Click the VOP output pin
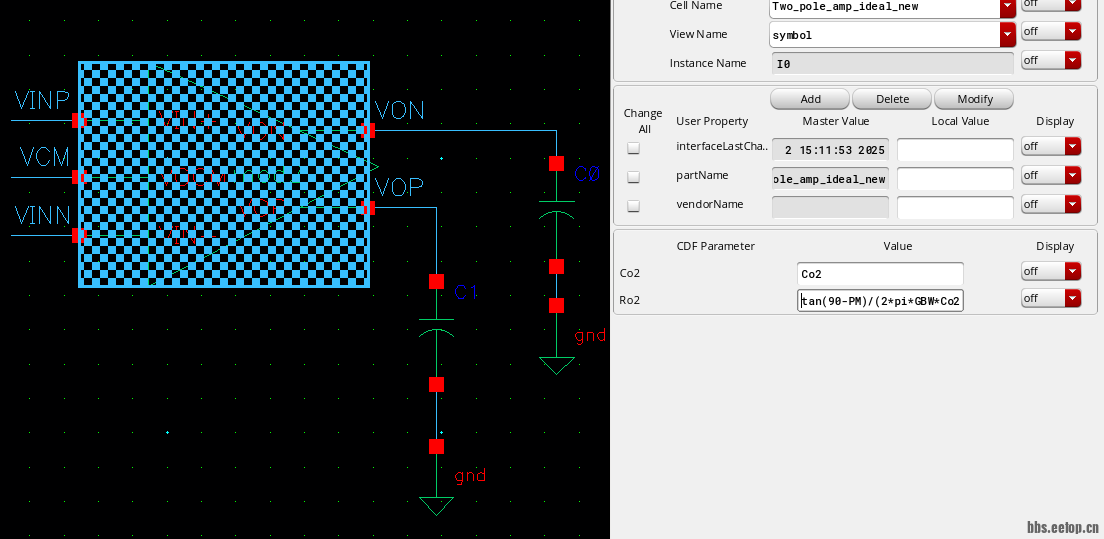 pyautogui.click(x=370, y=208)
